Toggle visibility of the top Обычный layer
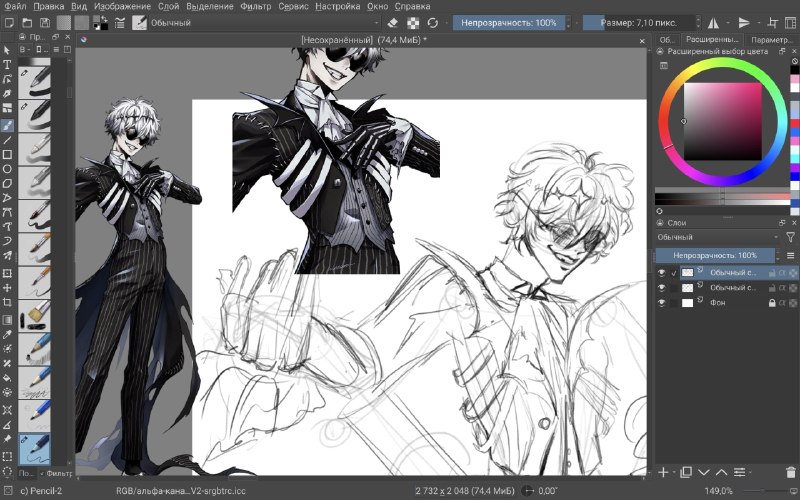 [x=662, y=273]
